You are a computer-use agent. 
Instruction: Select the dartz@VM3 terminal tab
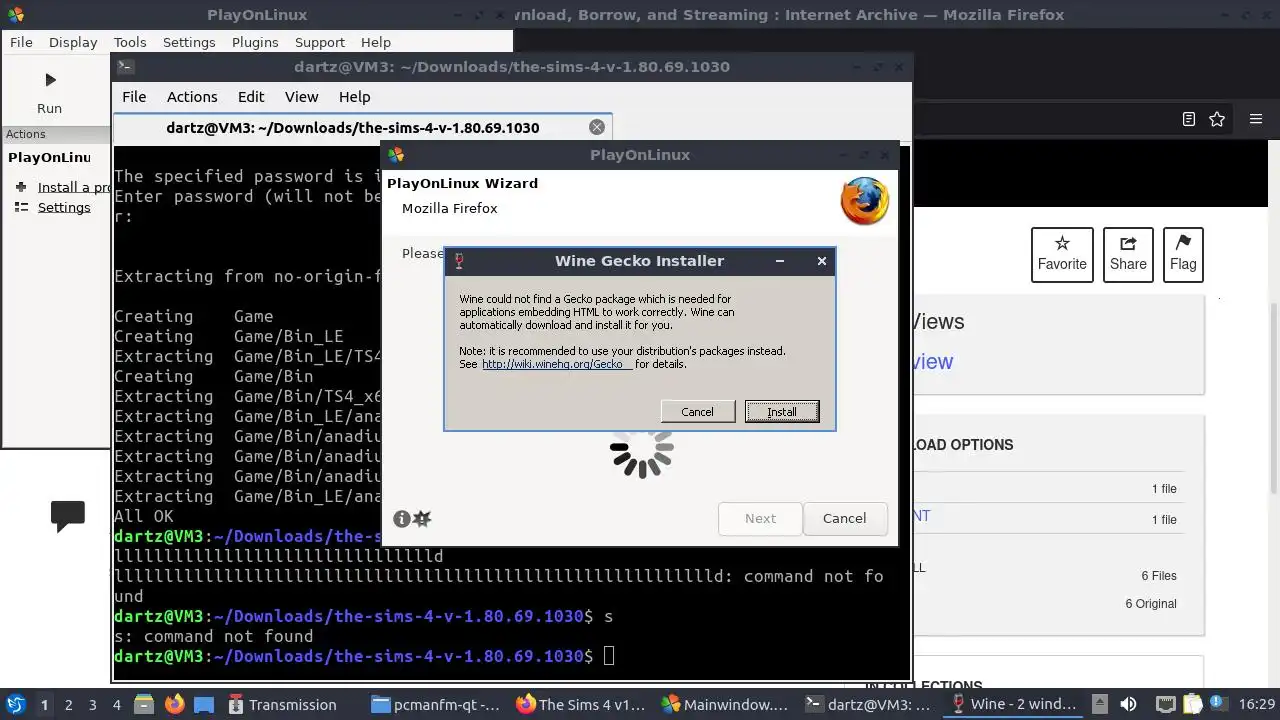click(353, 127)
